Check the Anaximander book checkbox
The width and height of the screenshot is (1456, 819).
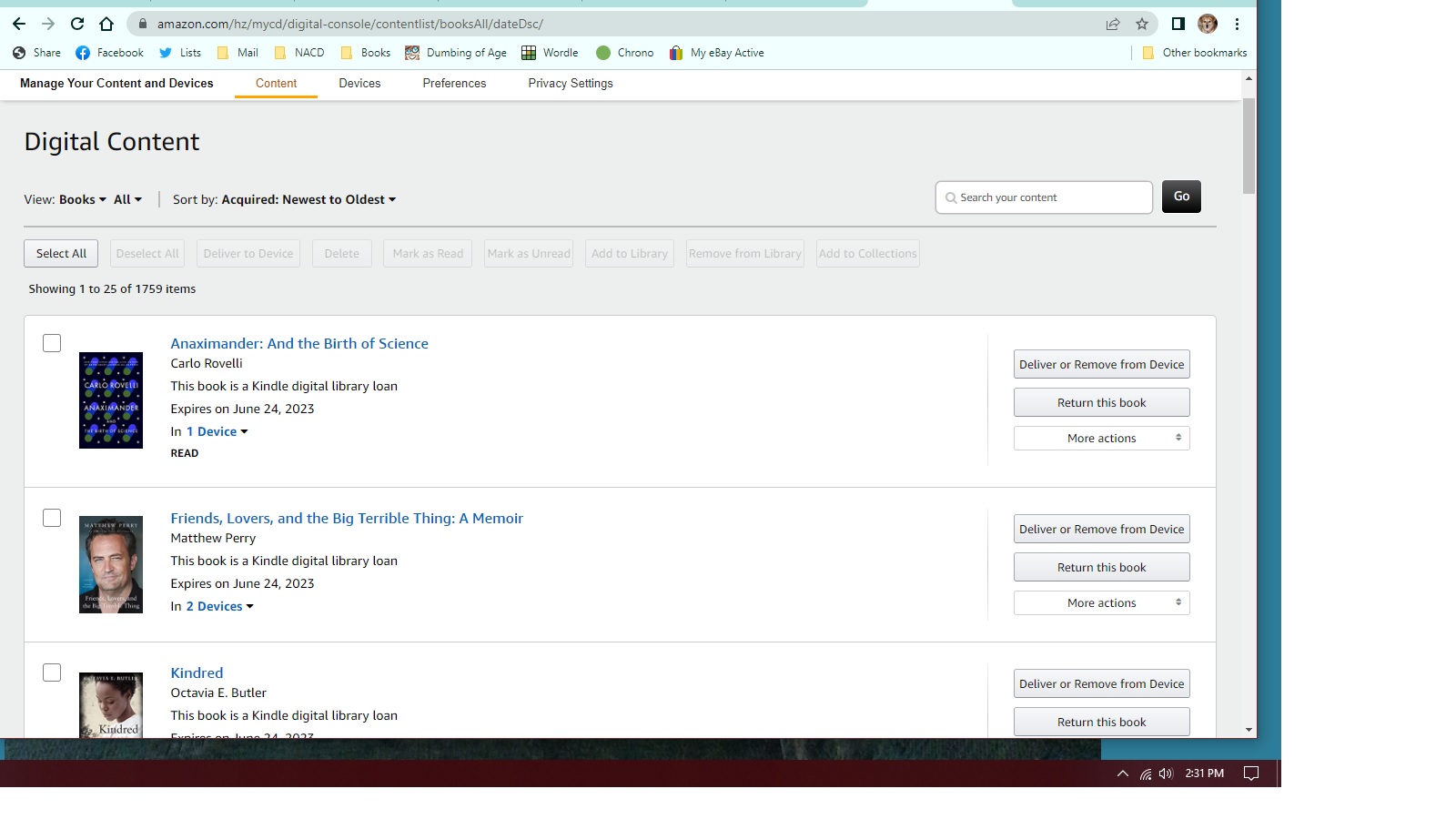52,343
